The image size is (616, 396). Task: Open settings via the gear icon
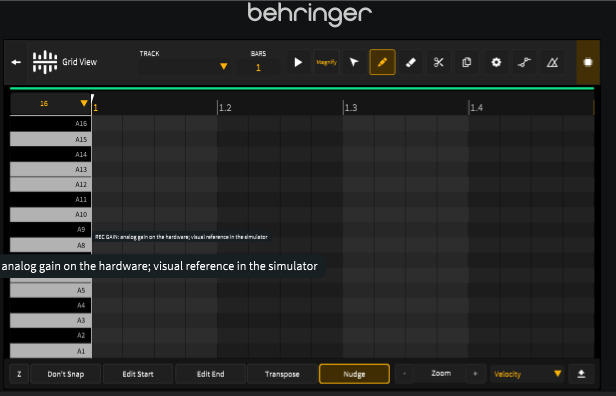coord(496,62)
